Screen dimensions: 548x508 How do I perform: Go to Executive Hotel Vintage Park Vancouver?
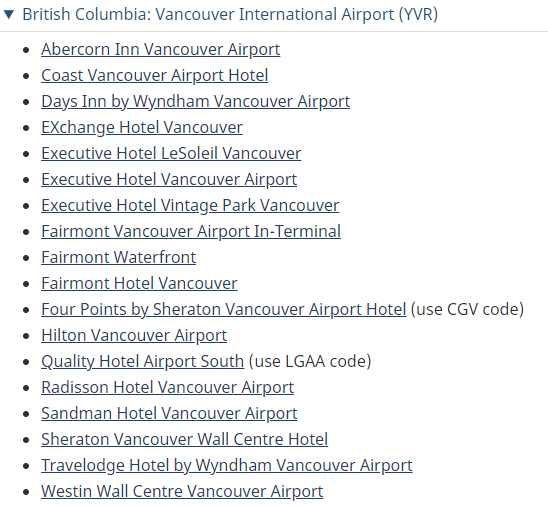[x=190, y=205]
